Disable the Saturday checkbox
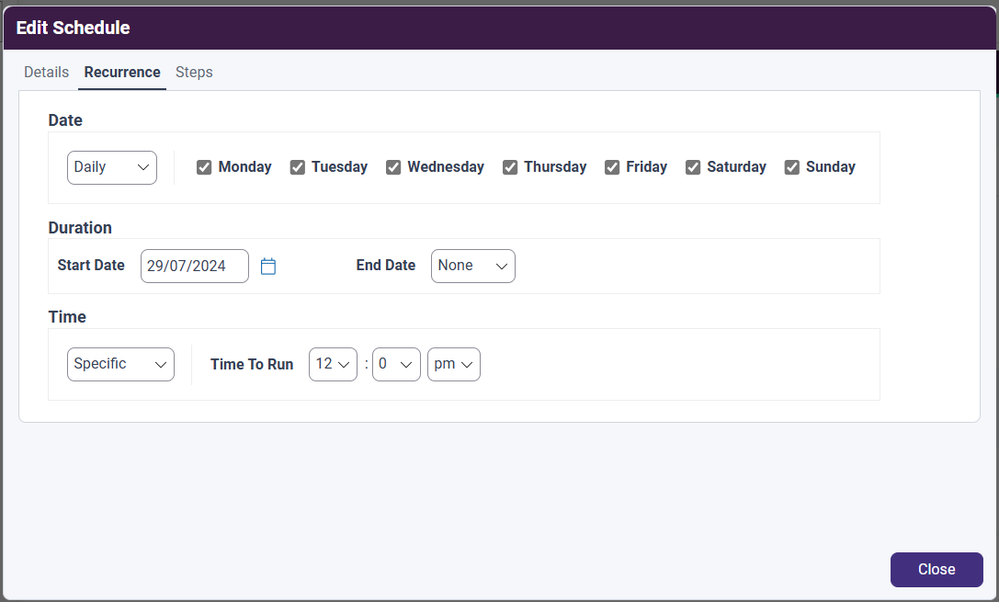This screenshot has height=602, width=999. (x=693, y=168)
